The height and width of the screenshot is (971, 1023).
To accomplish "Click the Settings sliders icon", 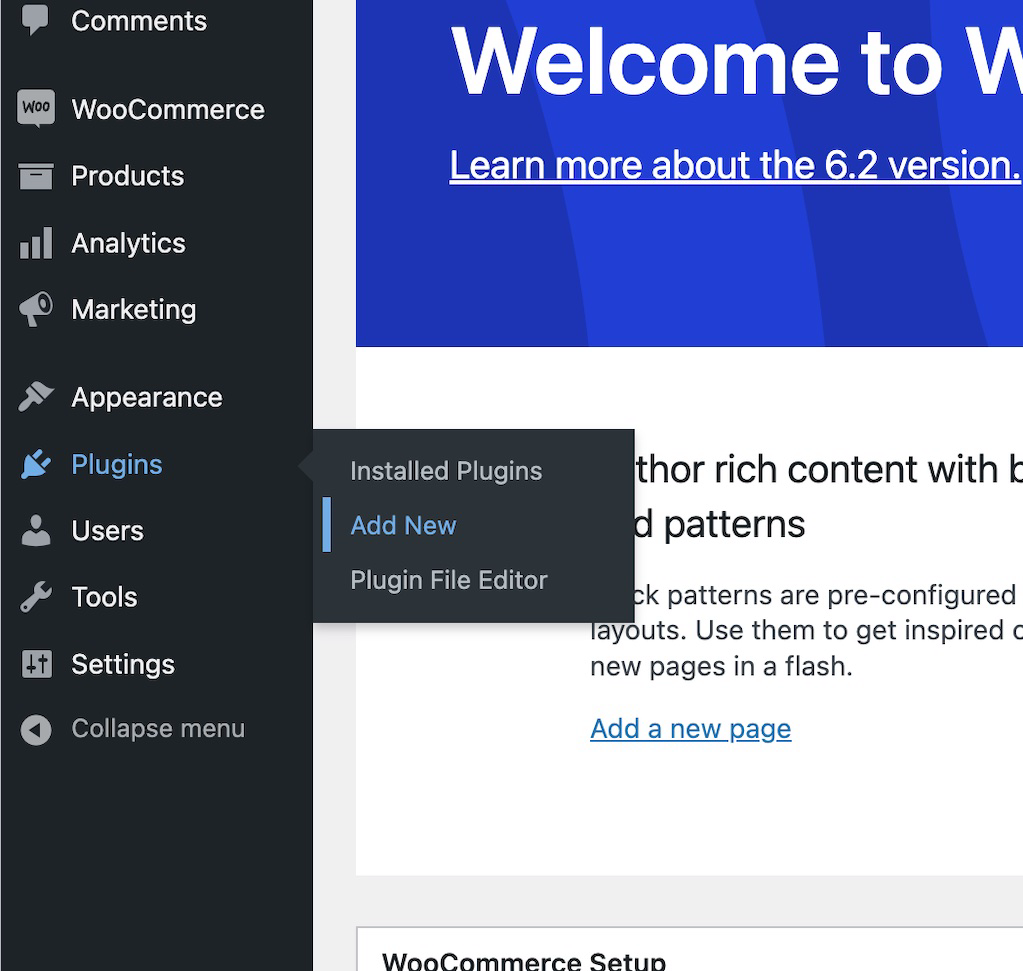I will coord(37,664).
